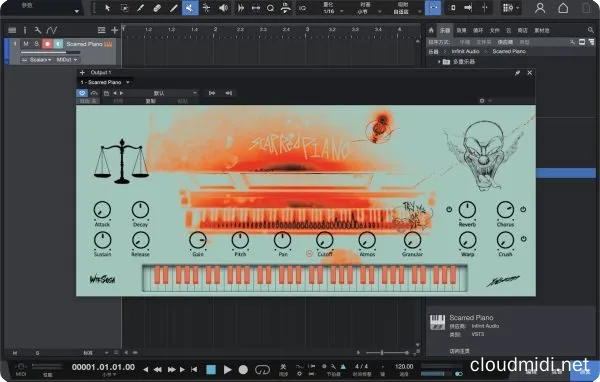Click the Record button in transport

click(243, 369)
